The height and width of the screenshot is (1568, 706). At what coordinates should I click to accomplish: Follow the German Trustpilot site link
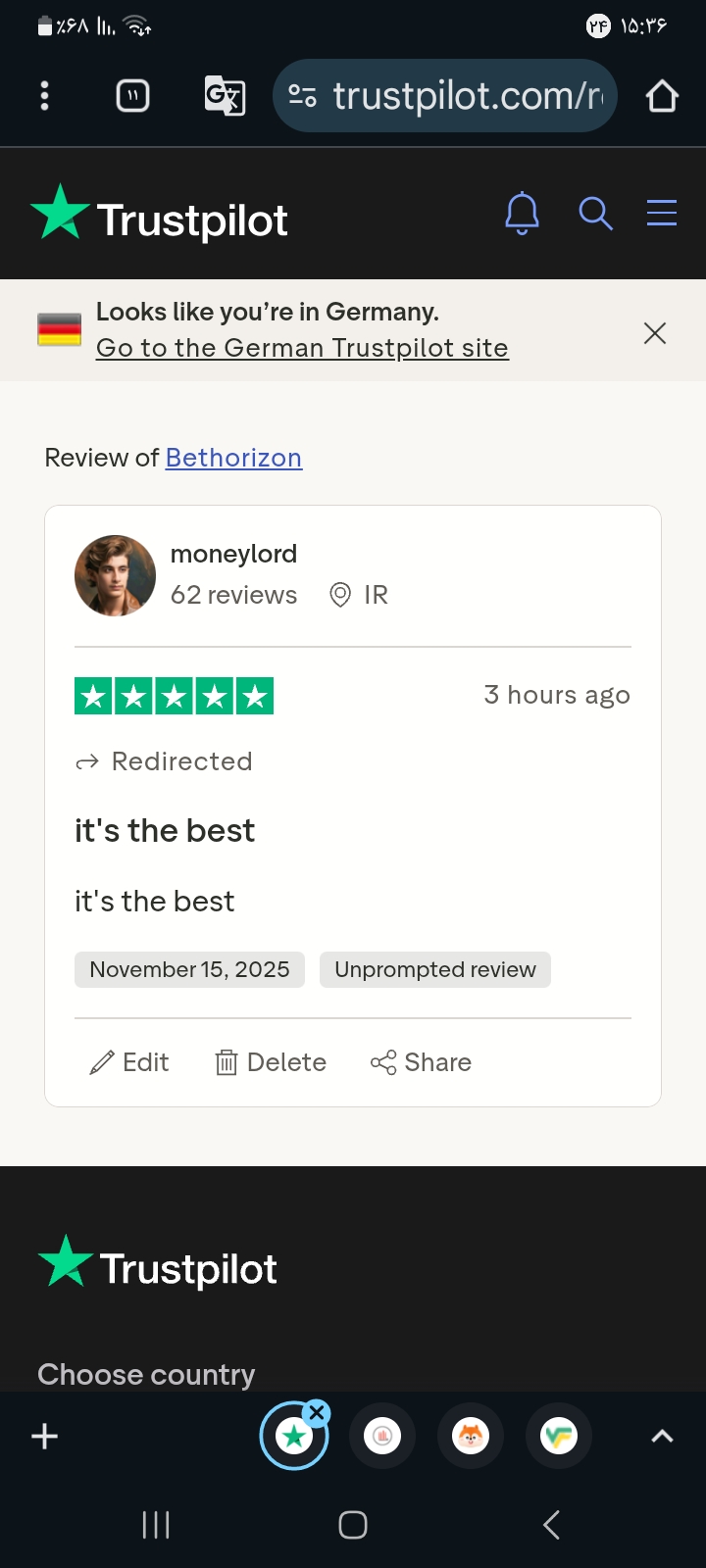pos(302,348)
